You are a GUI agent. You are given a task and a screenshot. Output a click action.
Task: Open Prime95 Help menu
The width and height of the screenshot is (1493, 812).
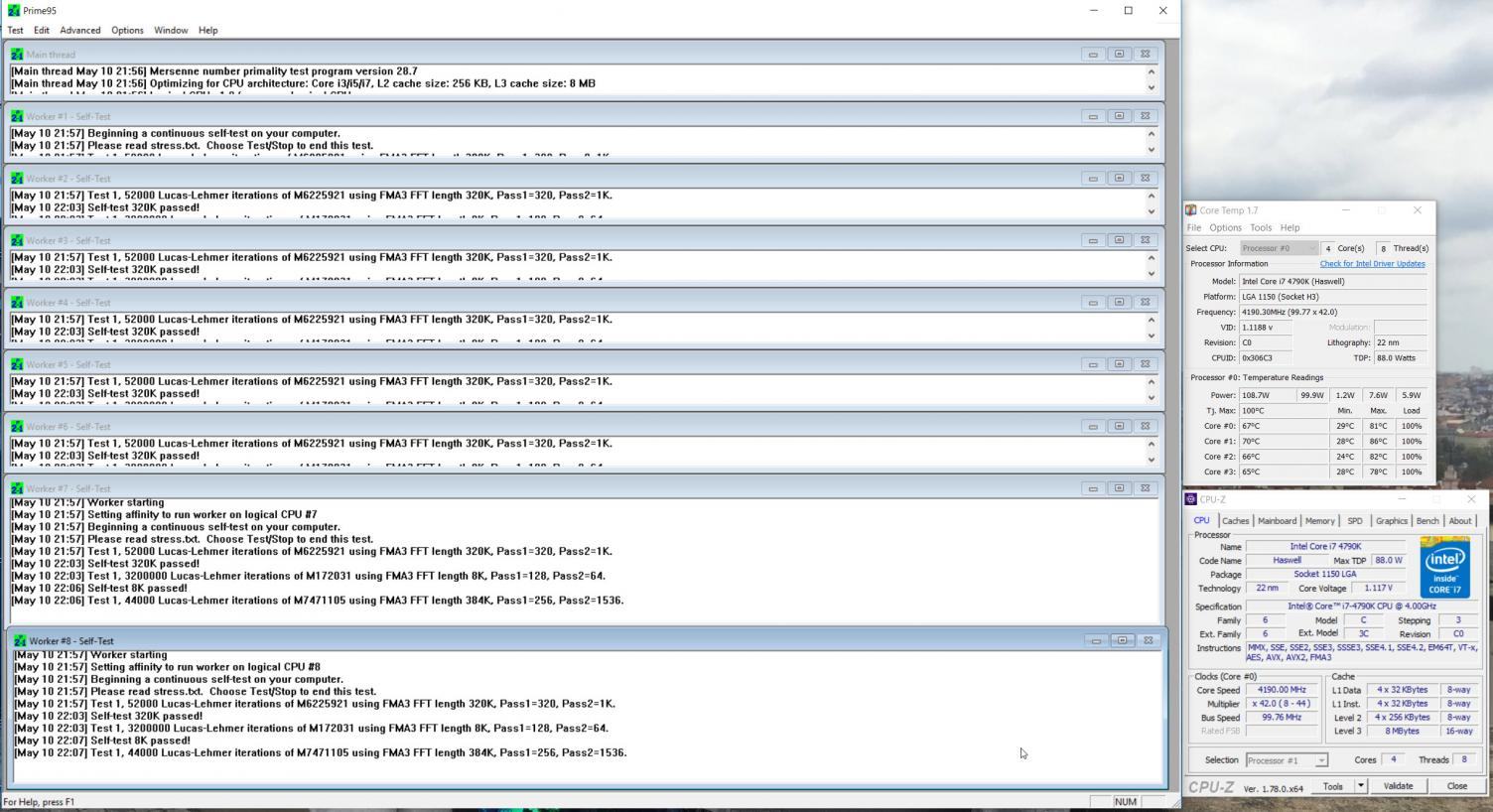pos(207,30)
